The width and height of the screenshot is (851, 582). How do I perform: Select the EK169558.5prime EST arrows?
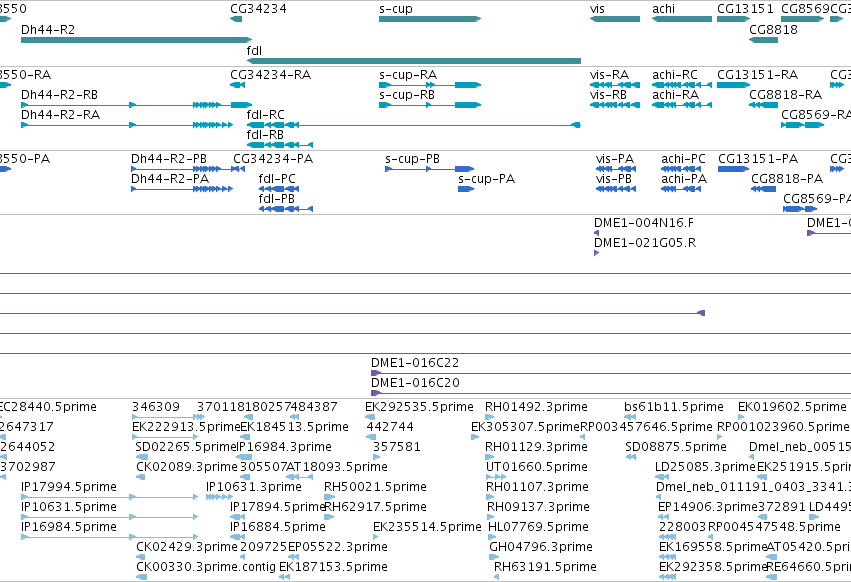click(x=668, y=558)
